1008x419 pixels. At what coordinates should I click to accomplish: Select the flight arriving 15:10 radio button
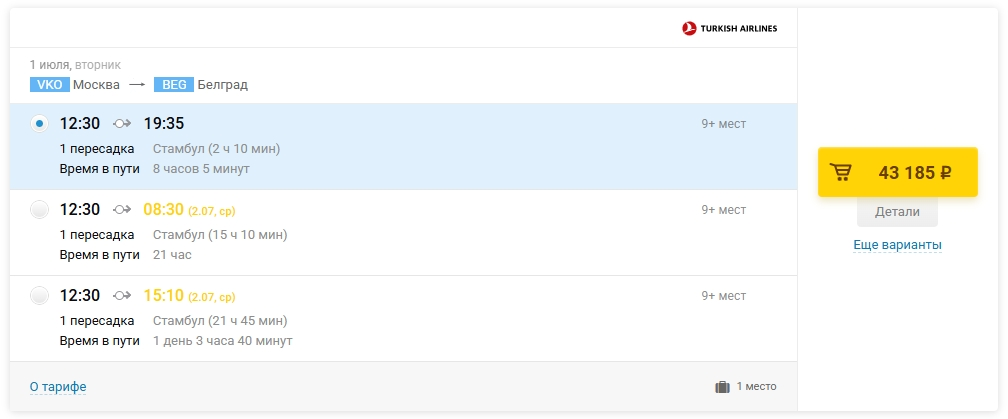click(39, 296)
